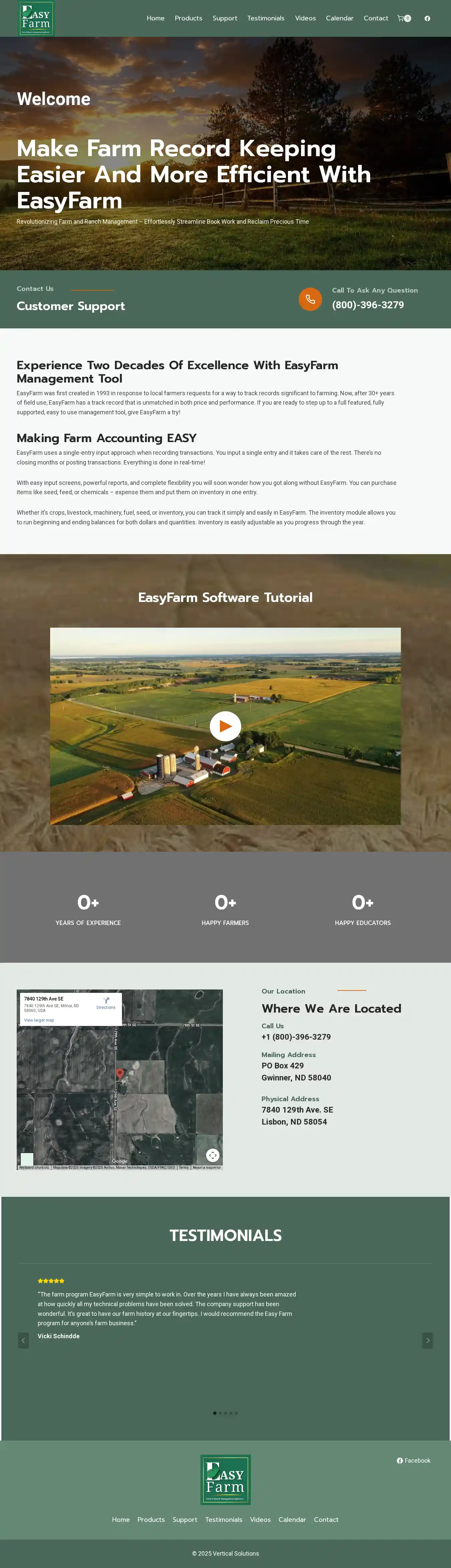This screenshot has width=451, height=1568.
Task: Click the Calendar link in the footer
Action: 292,1519
